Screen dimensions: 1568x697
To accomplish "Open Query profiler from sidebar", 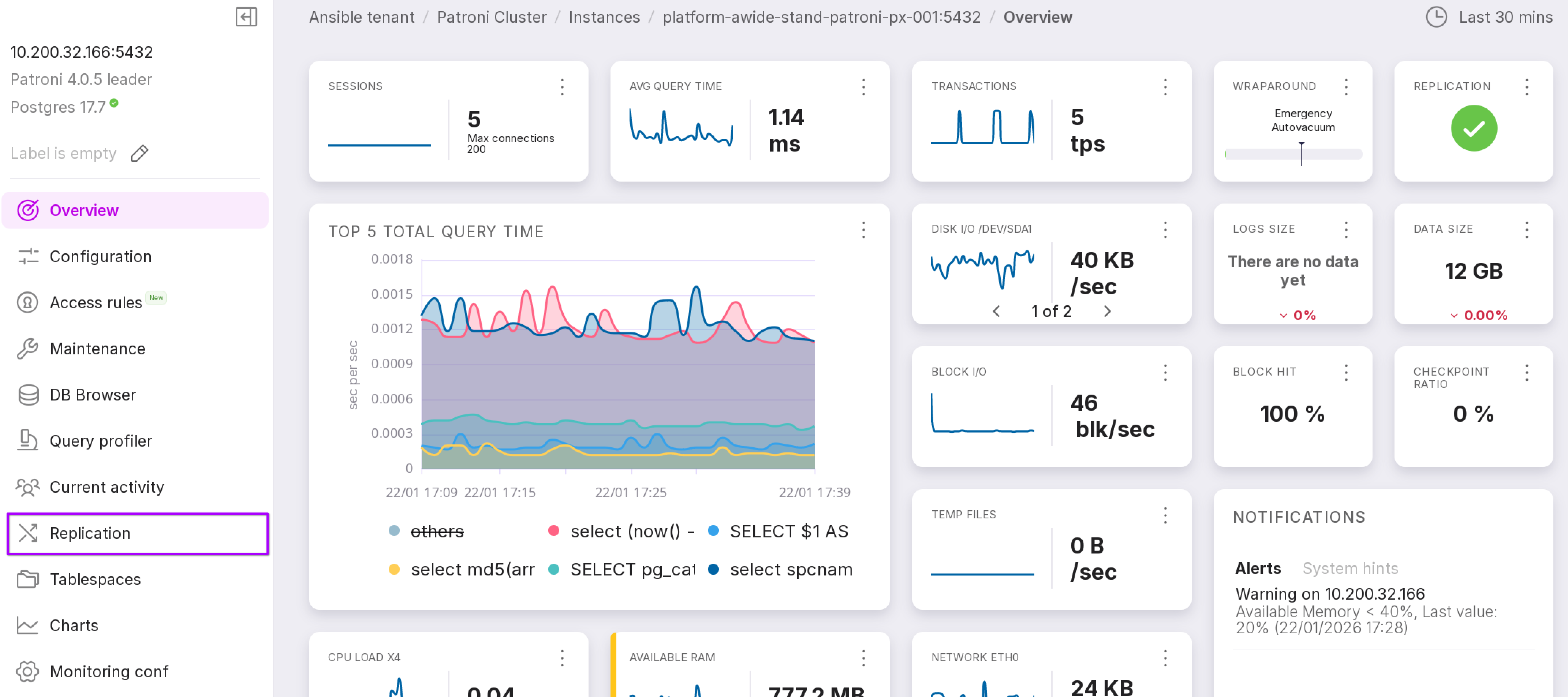I will point(100,441).
